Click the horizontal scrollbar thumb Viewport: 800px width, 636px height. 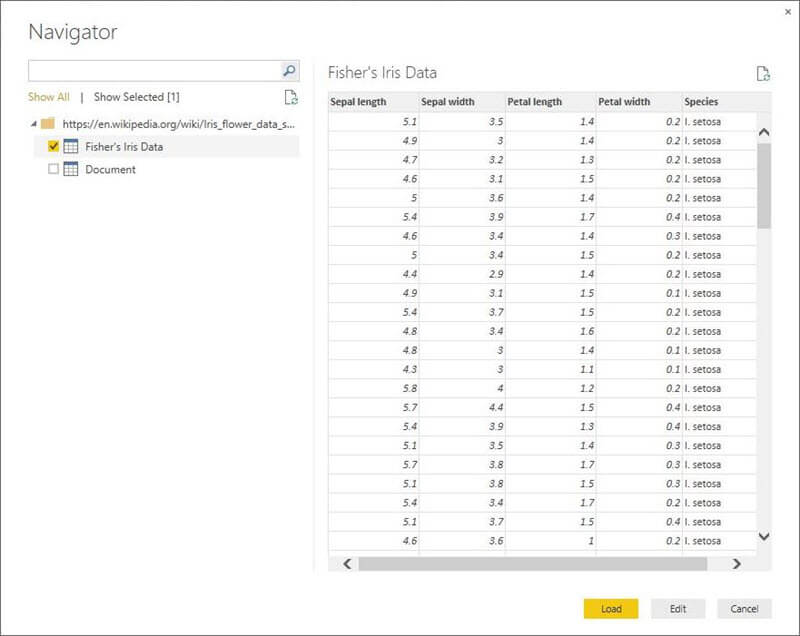point(533,564)
